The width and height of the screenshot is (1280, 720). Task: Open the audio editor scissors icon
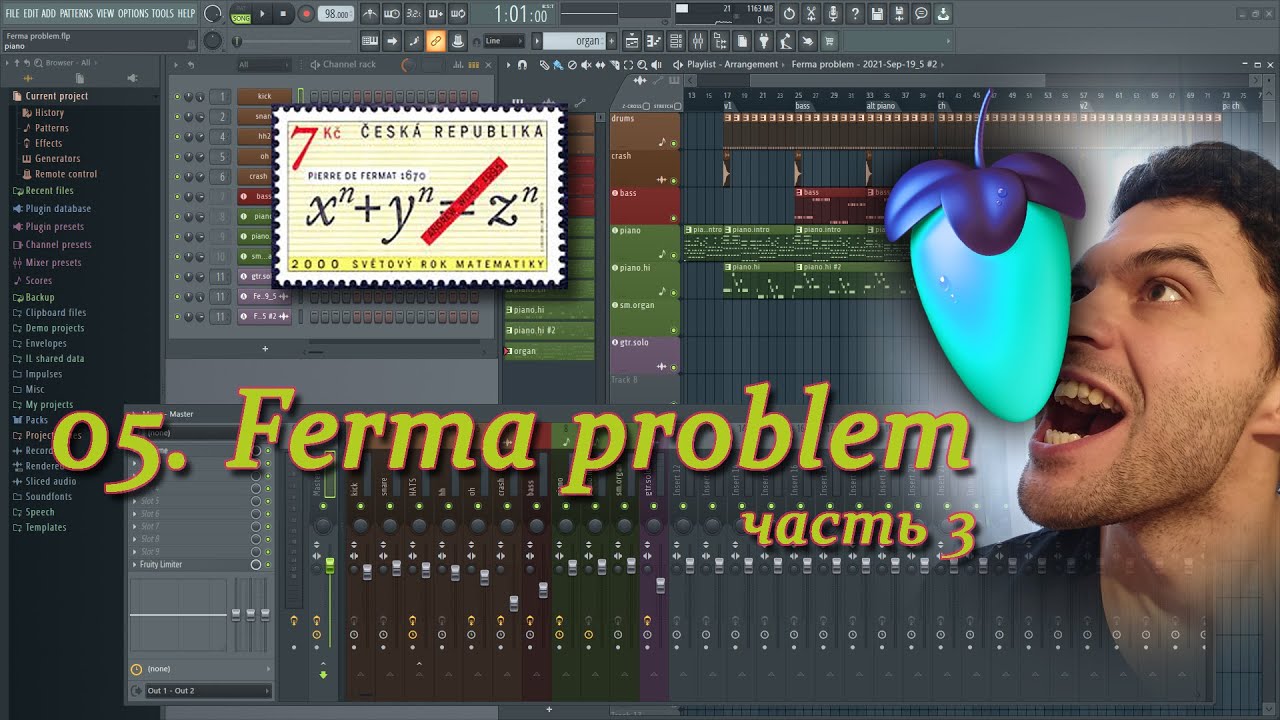click(811, 14)
